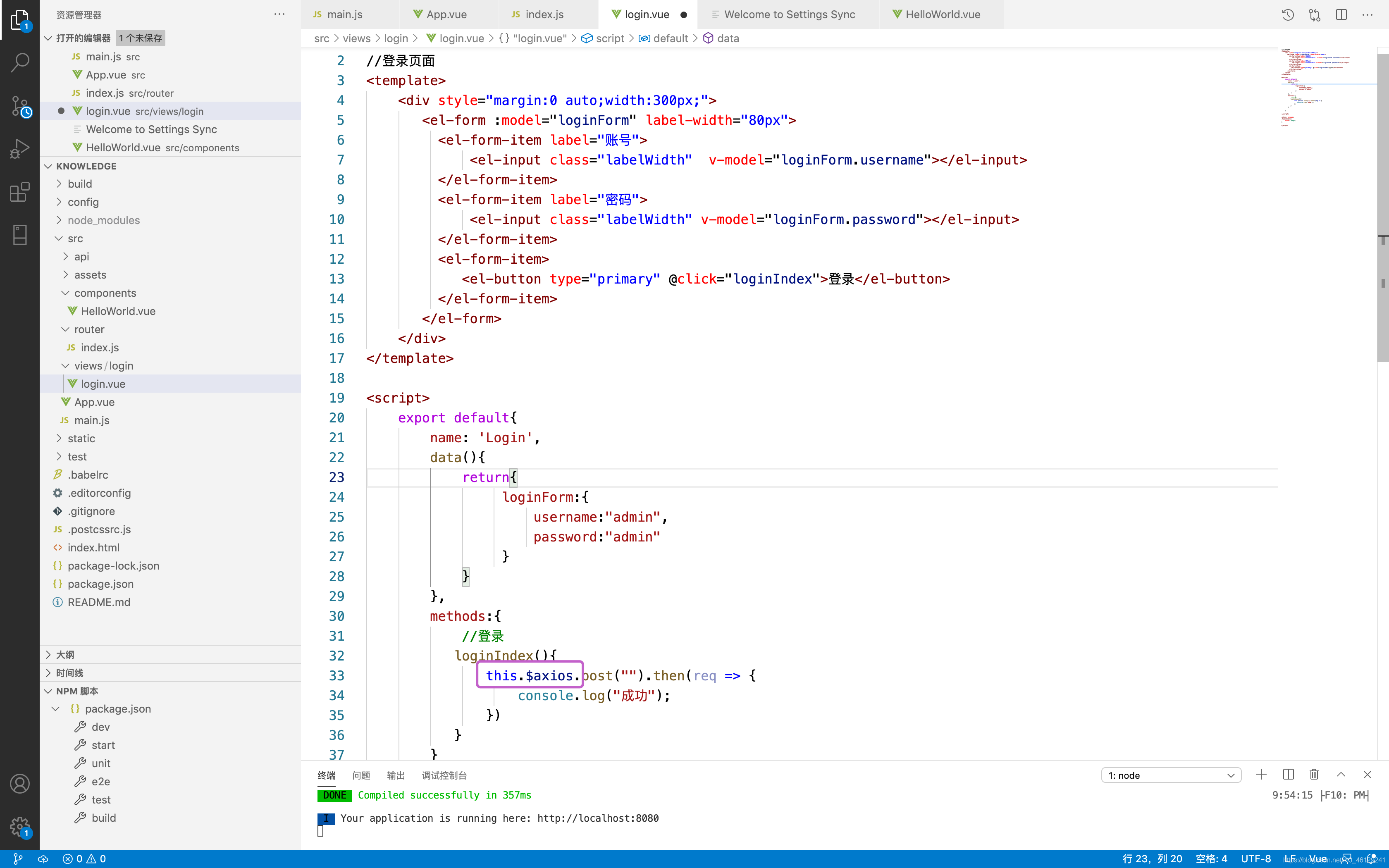1389x868 pixels.
Task: Collapse the KNOWLEDGE project folder section
Action: (x=48, y=166)
